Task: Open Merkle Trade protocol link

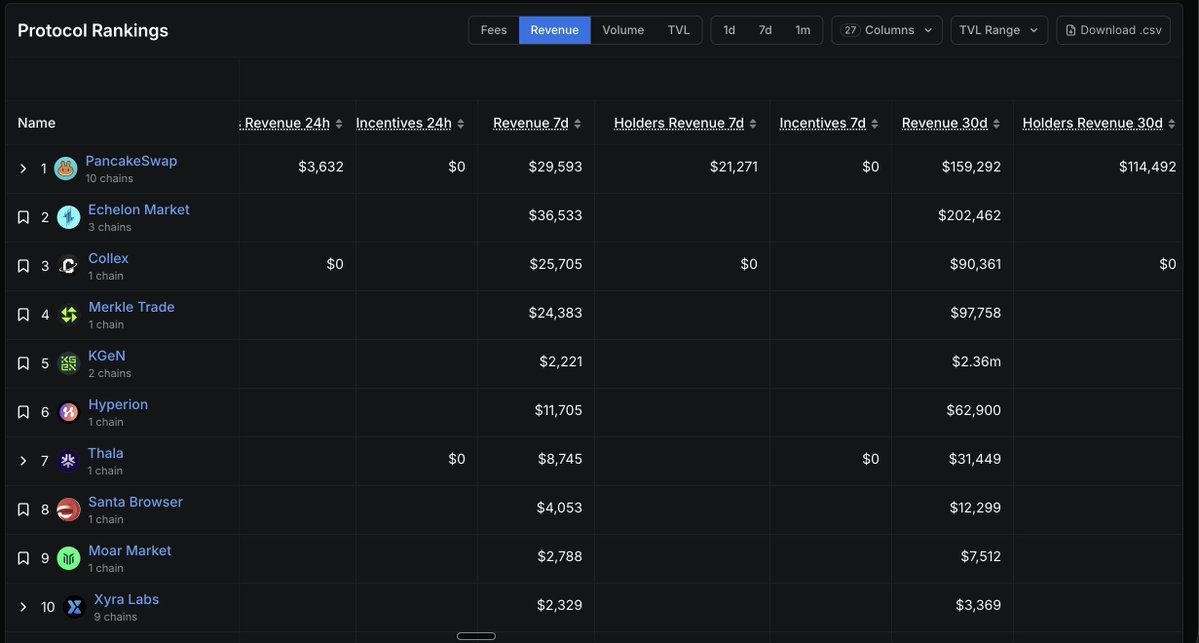Action: coord(131,307)
